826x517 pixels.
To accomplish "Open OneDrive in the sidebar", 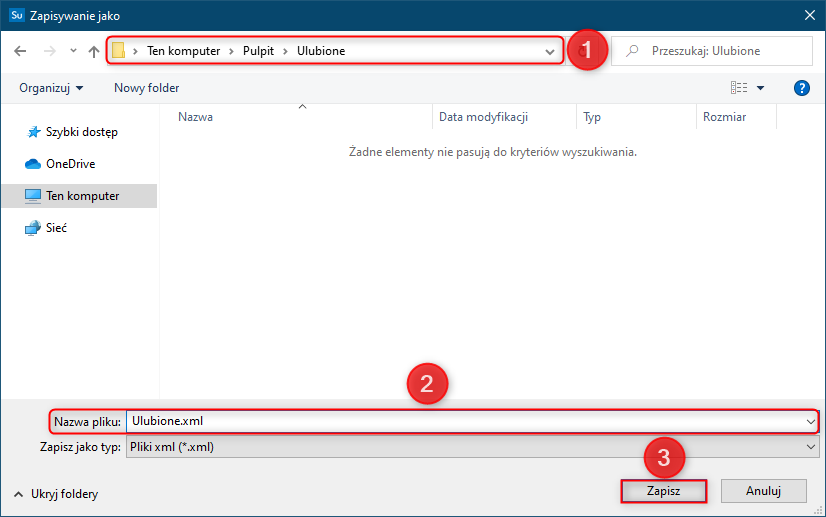I will (x=60, y=164).
